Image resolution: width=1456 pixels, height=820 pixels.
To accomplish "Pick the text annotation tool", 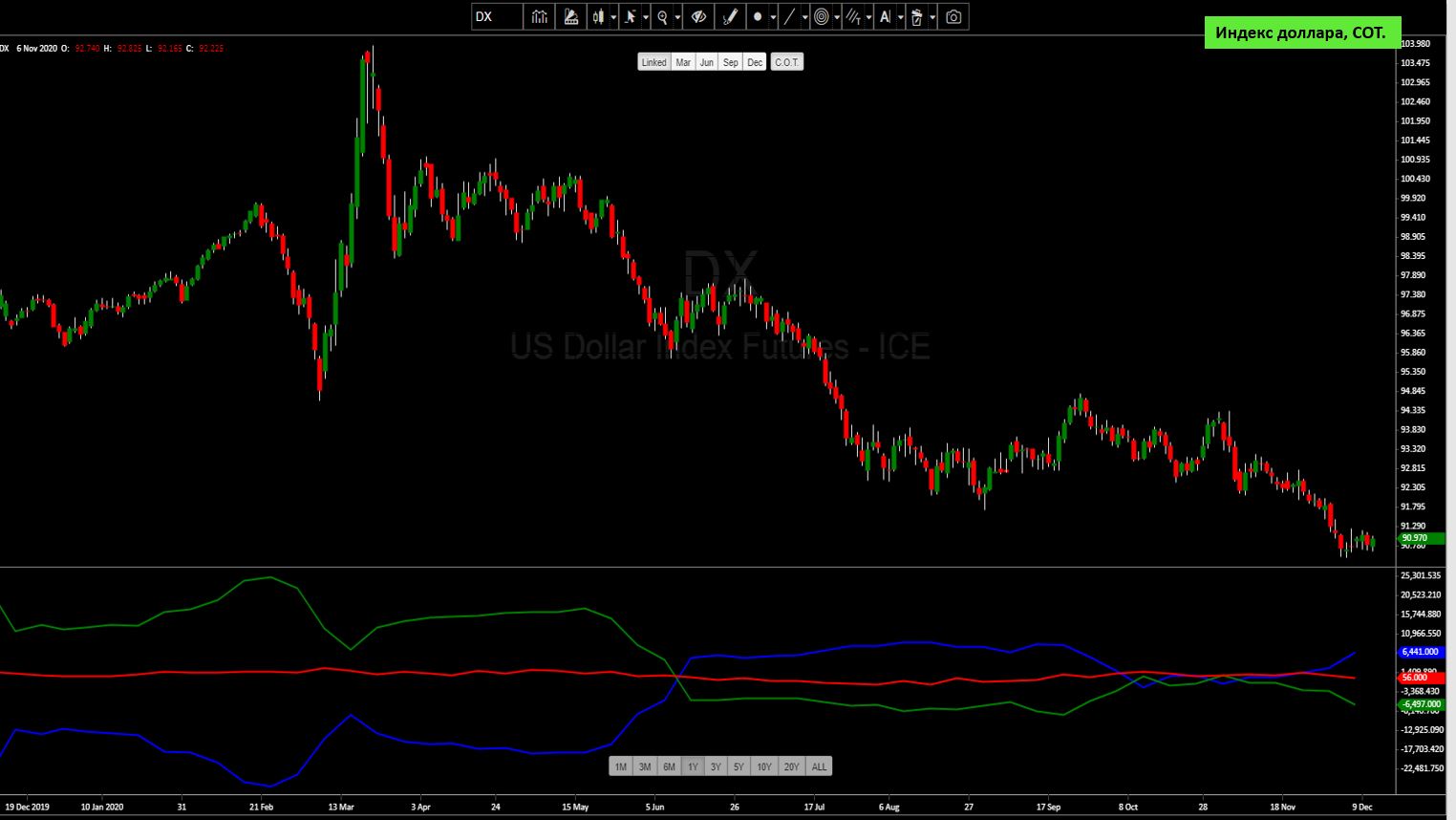I will tap(885, 17).
